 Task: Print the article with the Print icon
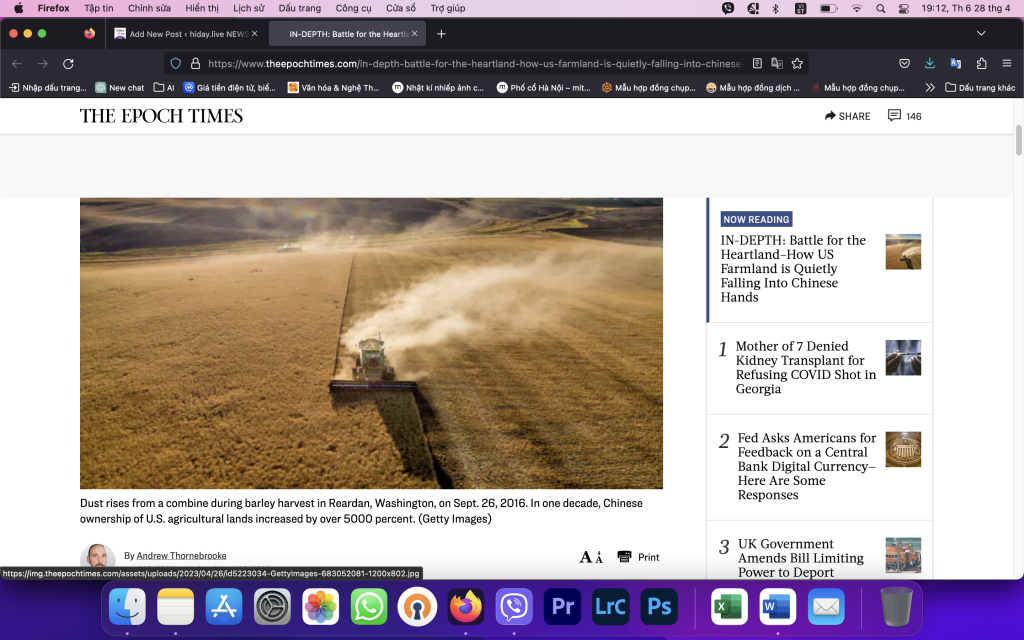click(x=638, y=557)
